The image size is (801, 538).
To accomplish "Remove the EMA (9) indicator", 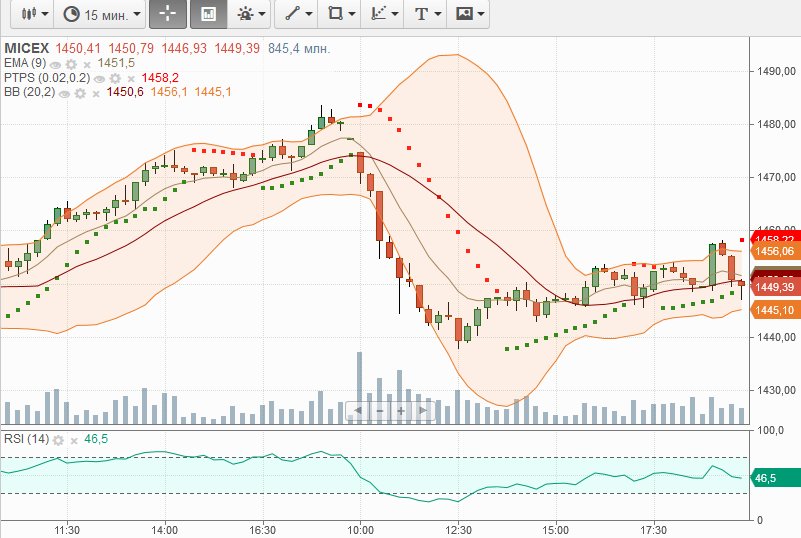I will [x=86, y=63].
